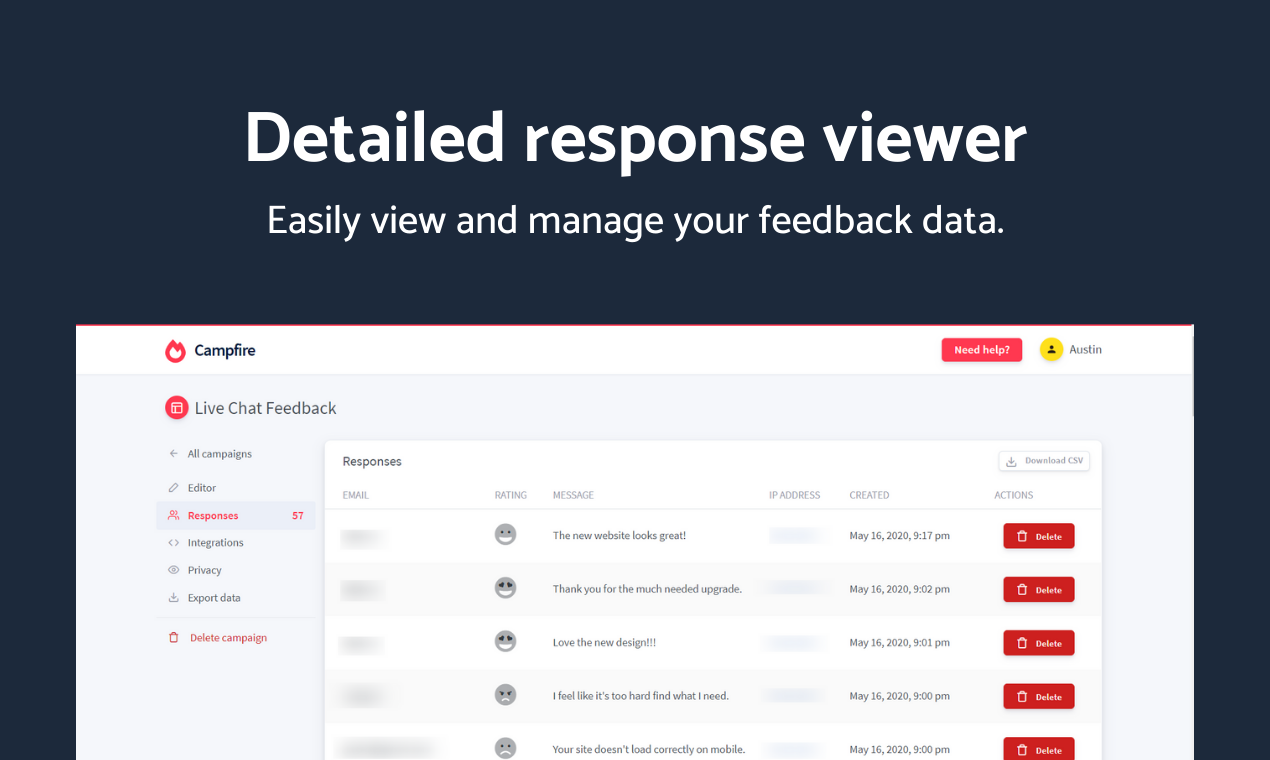Select message 'Thank you for the much needed upgrade.'
This screenshot has height=760, width=1270.
(647, 589)
